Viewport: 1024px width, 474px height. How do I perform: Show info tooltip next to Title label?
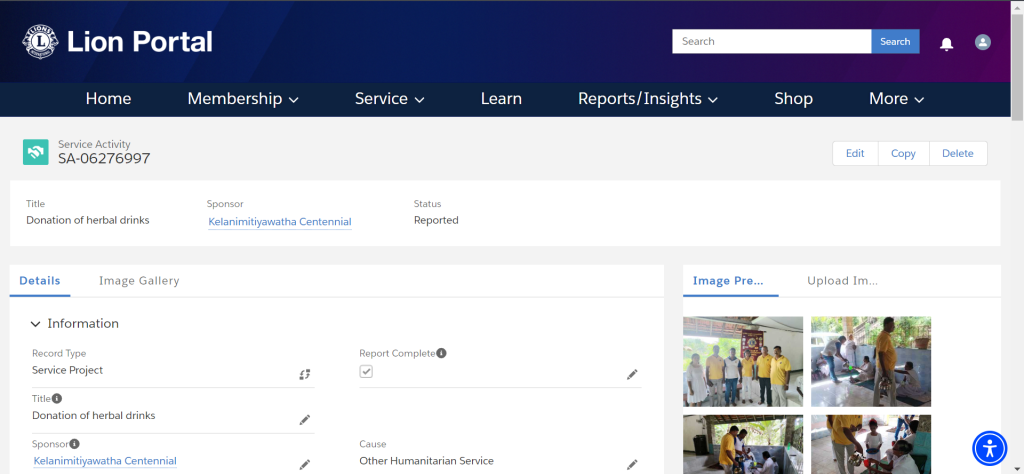[57, 398]
